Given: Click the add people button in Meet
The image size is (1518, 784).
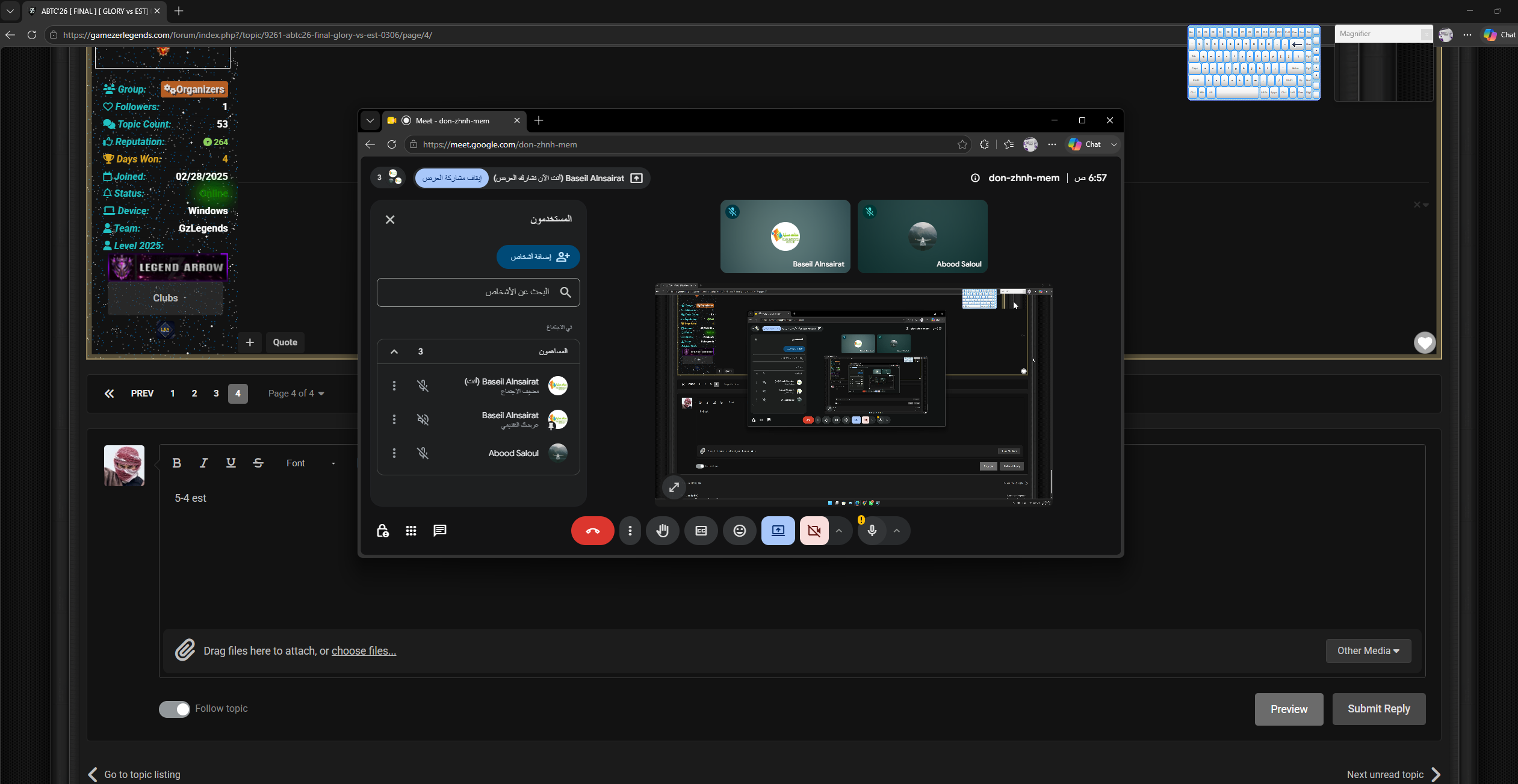Looking at the screenshot, I should [x=538, y=257].
